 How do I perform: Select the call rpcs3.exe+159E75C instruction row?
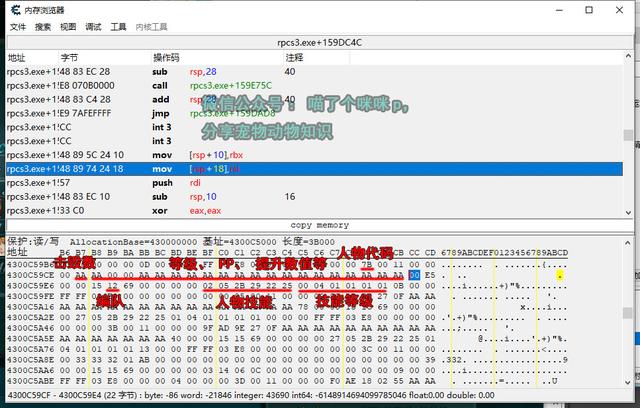click(x=314, y=86)
